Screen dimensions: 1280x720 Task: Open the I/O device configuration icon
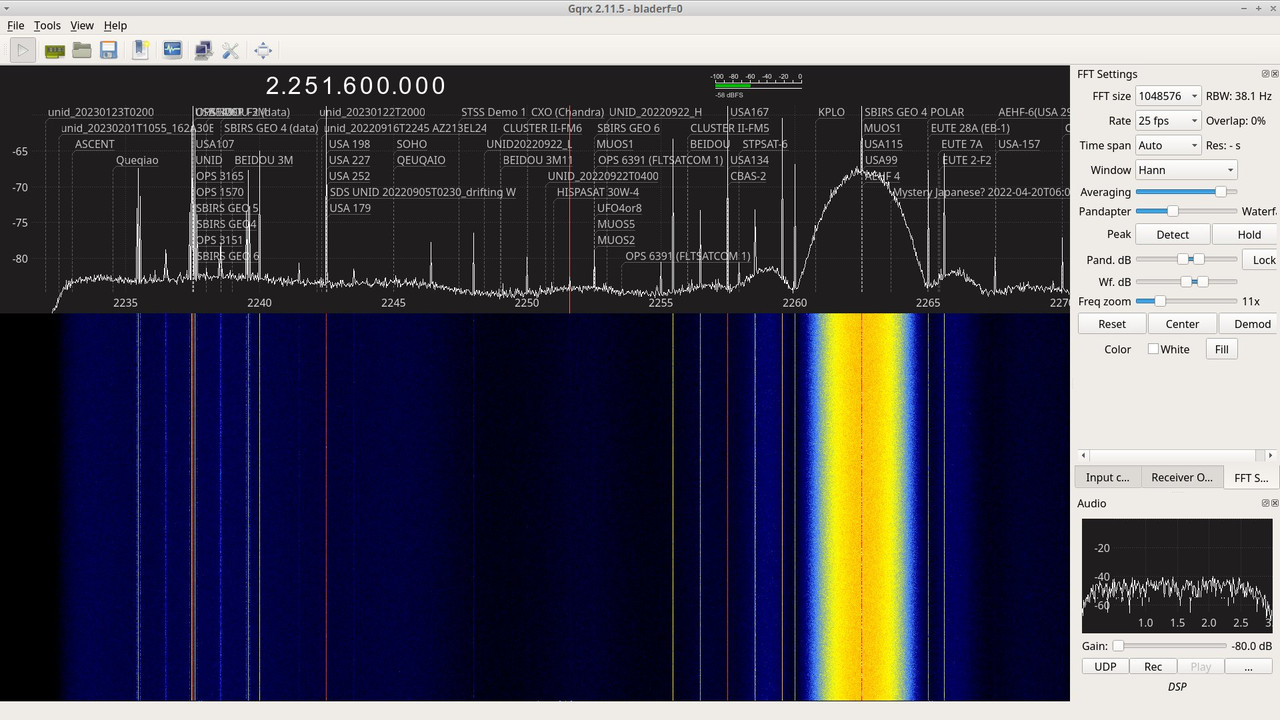(x=54, y=50)
